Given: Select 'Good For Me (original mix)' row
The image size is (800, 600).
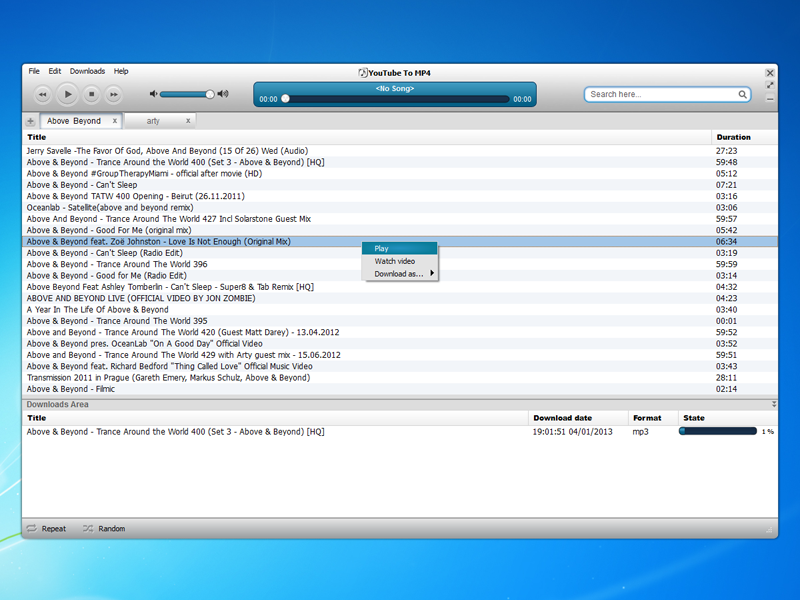Looking at the screenshot, I should tap(400, 230).
